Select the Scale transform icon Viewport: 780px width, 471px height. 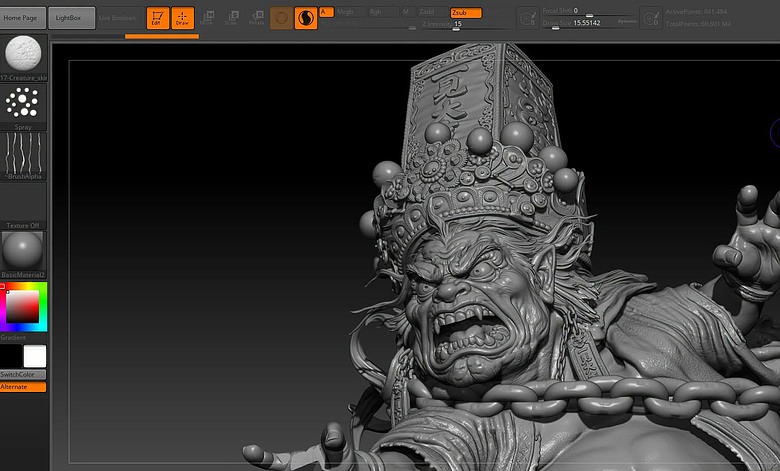pyautogui.click(x=231, y=18)
